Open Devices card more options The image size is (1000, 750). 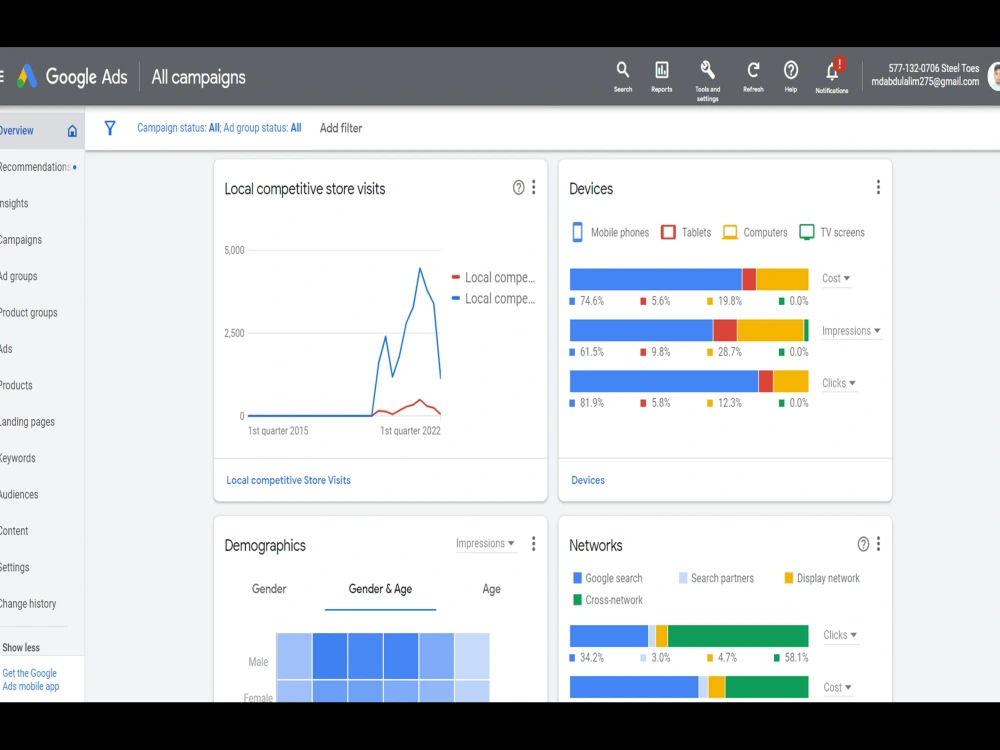click(878, 187)
